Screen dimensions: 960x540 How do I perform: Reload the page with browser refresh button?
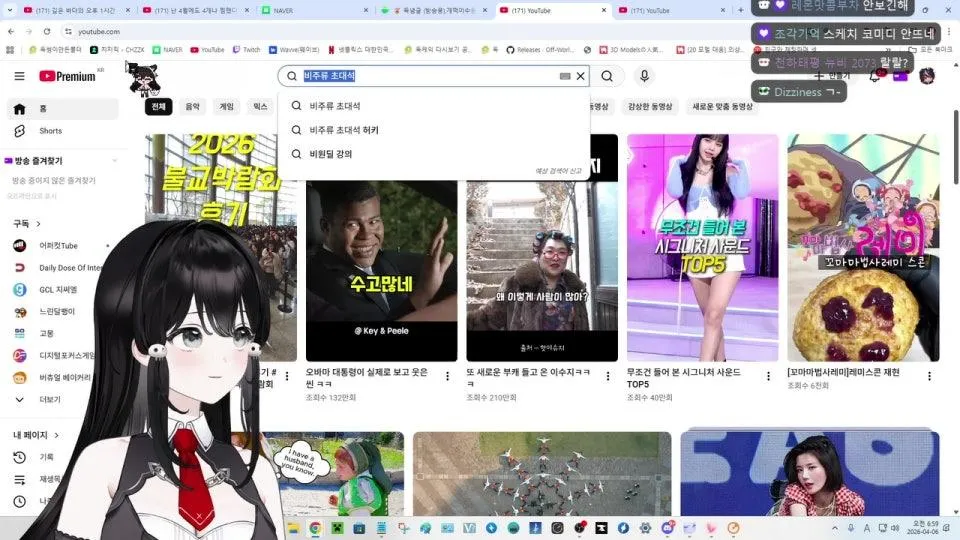(47, 31)
